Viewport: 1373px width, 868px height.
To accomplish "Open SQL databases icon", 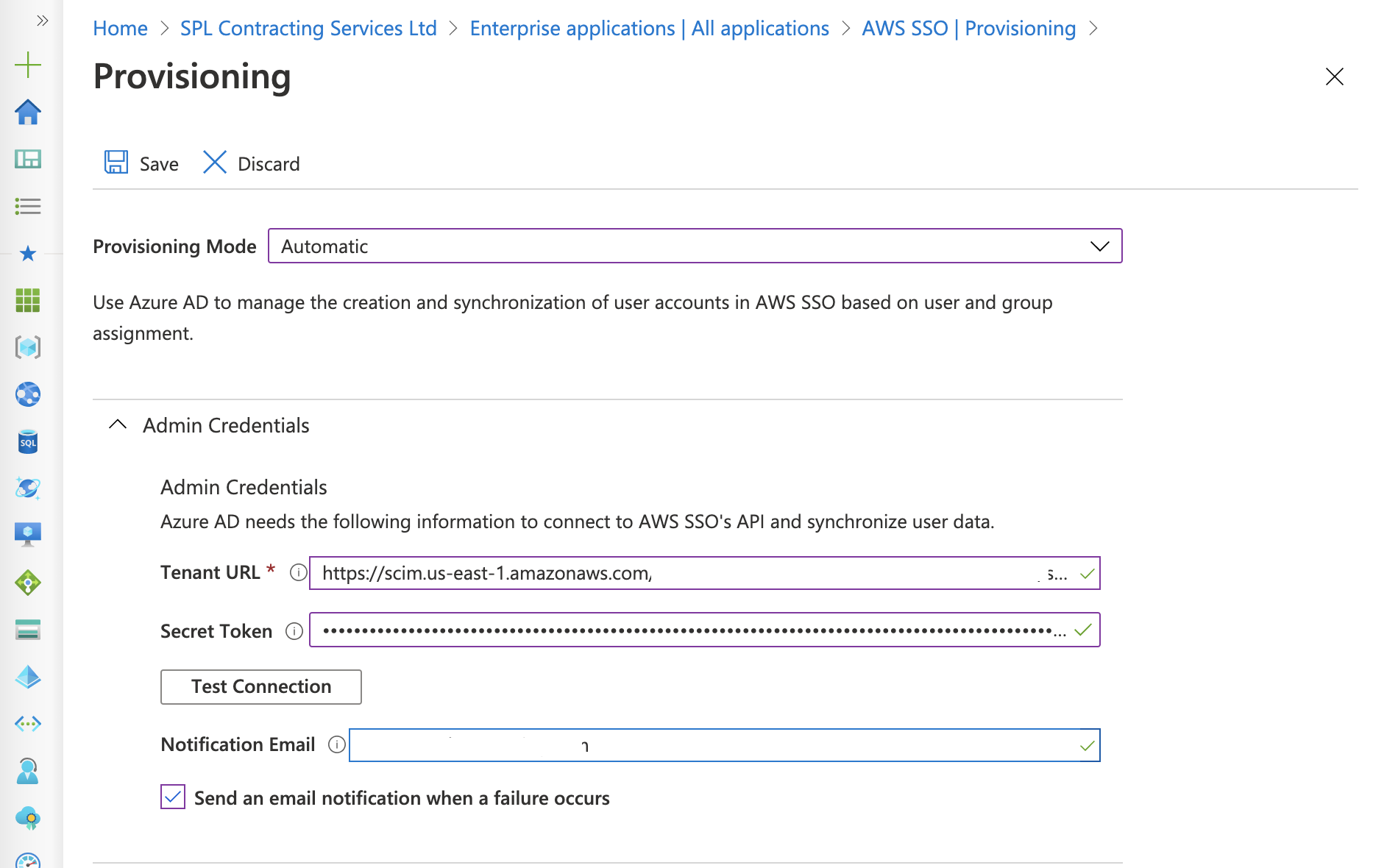I will pos(28,441).
